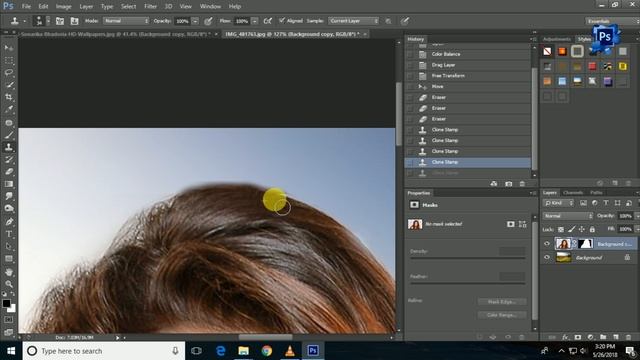
Task: Hide the Background copy layer
Action: click(547, 244)
